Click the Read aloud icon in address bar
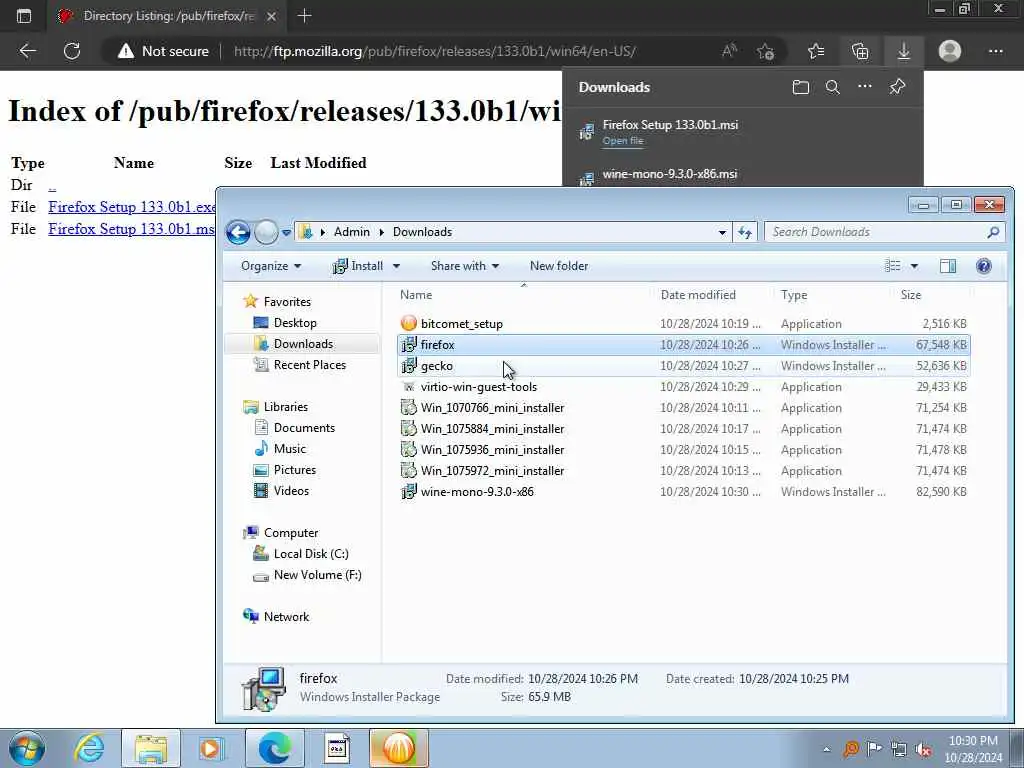 [x=729, y=51]
